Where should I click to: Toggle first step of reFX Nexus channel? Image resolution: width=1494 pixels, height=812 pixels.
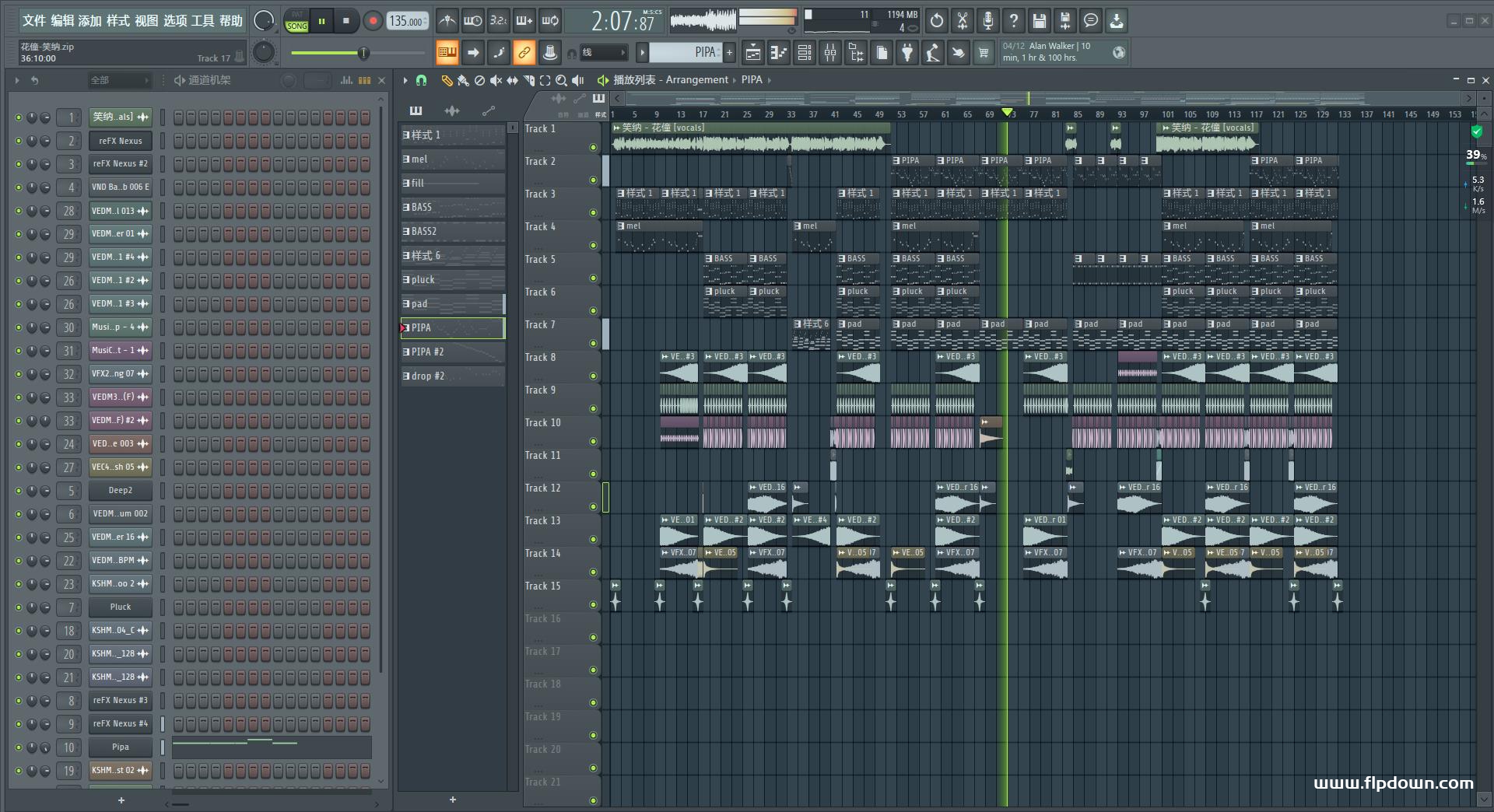pos(178,141)
